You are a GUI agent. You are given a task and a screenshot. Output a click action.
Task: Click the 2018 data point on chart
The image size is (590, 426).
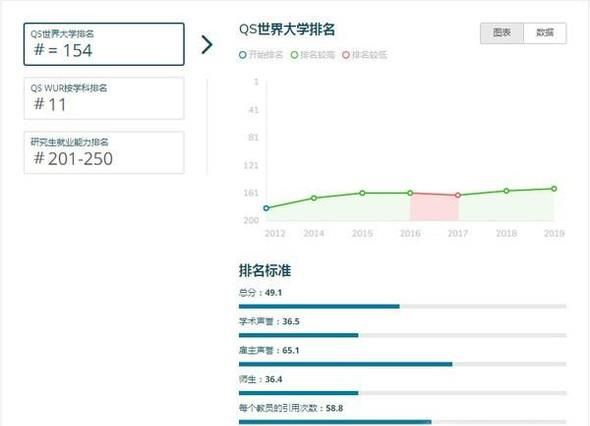(506, 191)
